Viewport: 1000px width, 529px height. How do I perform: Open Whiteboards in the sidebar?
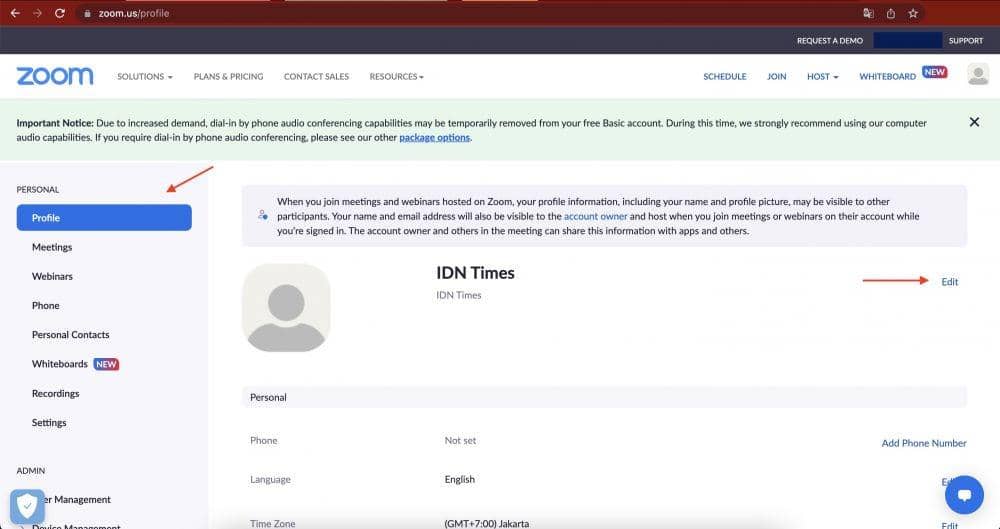pyautogui.click(x=60, y=364)
